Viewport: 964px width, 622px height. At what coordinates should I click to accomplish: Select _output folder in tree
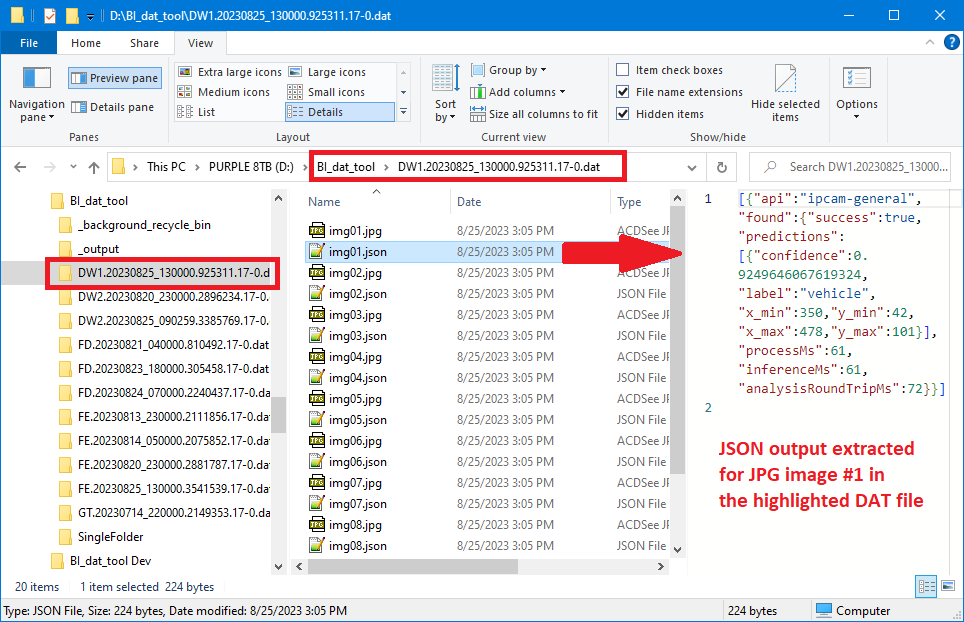[x=98, y=249]
